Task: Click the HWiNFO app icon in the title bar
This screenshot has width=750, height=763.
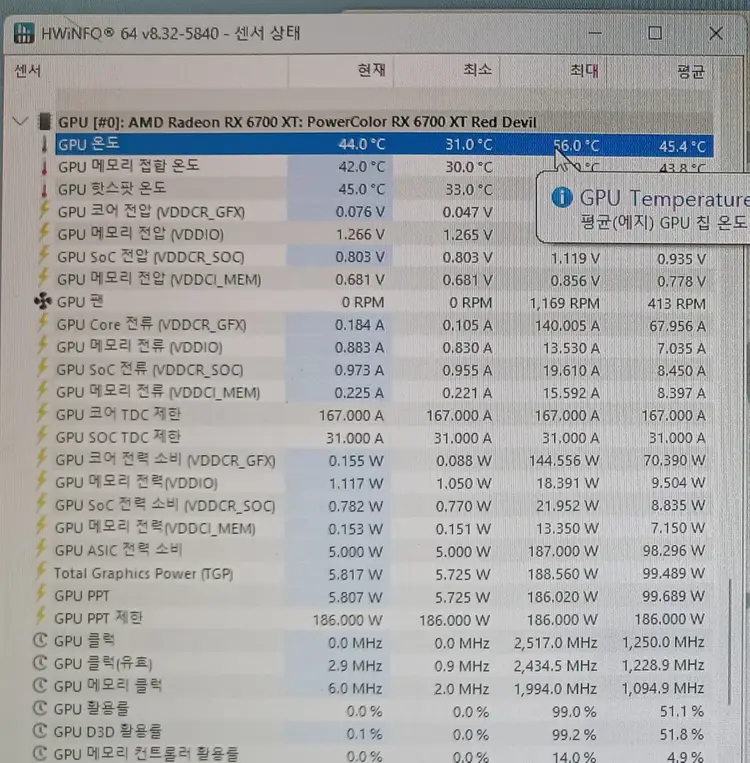Action: [24, 33]
